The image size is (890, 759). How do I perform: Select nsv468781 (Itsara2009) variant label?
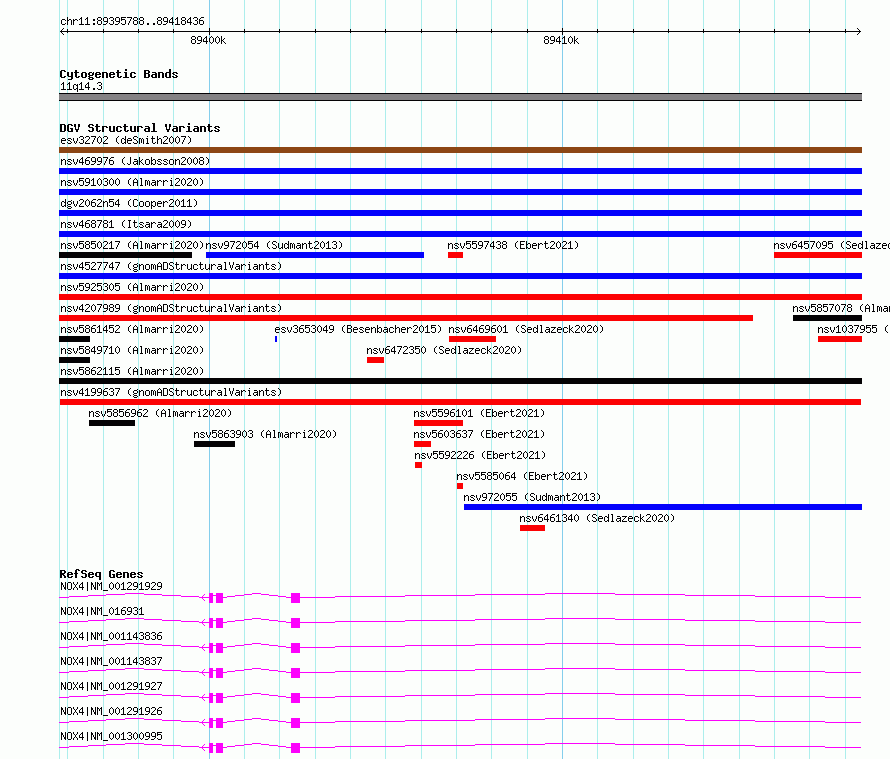126,224
